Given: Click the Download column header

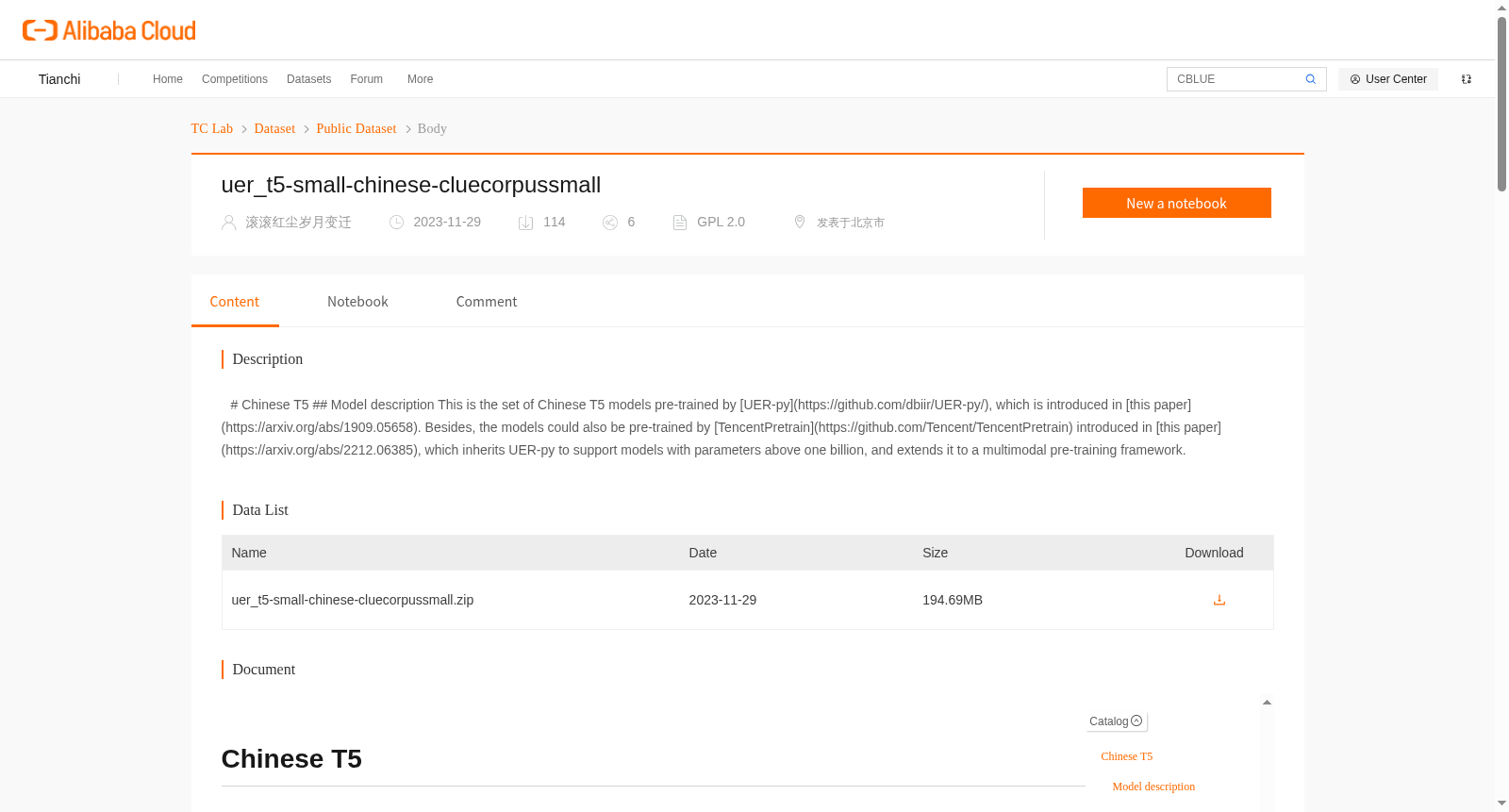Looking at the screenshot, I should [x=1214, y=553].
